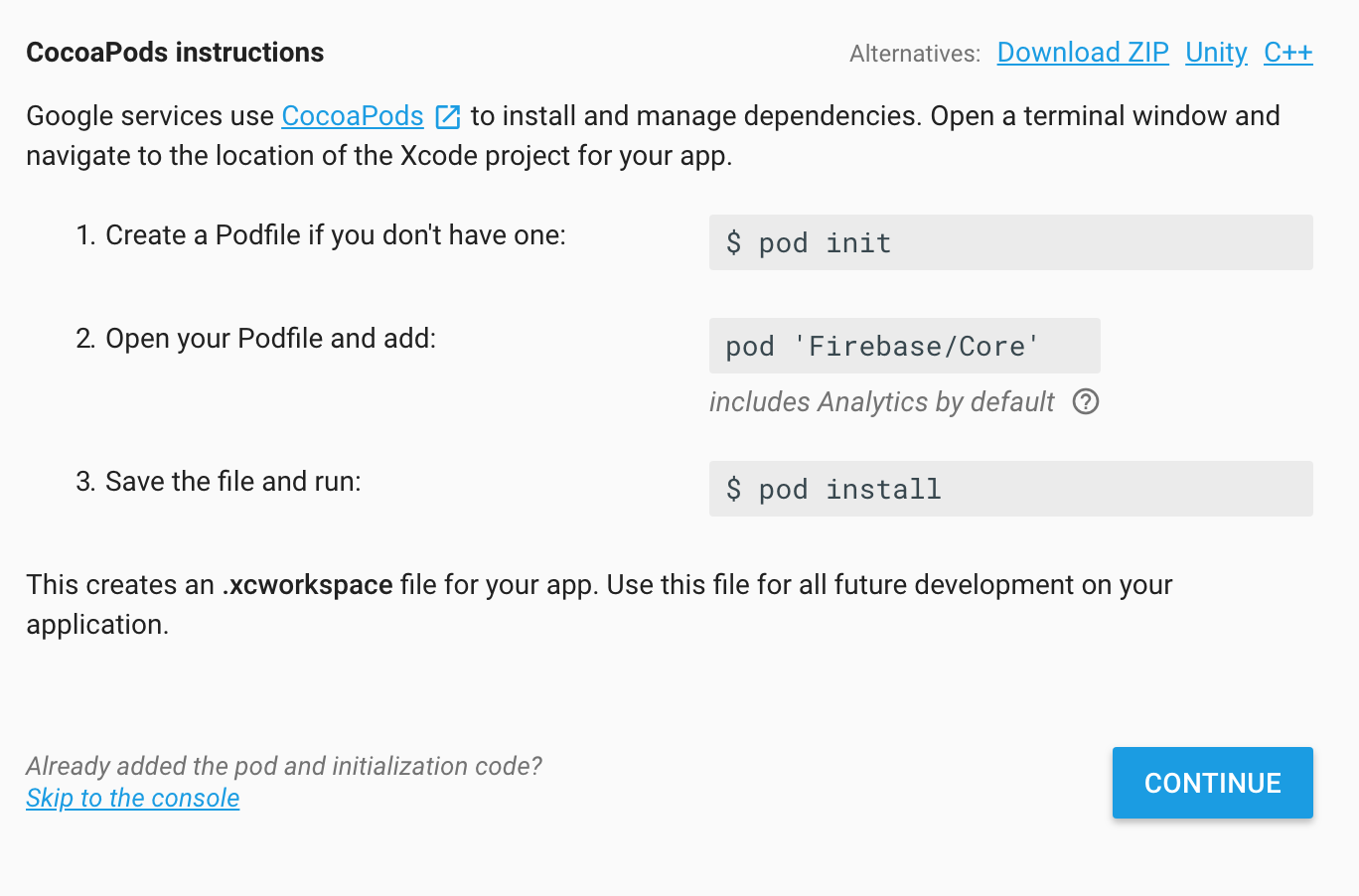Select the '$ pod init' command box
Image resolution: width=1359 pixels, height=896 pixels.
point(1011,242)
